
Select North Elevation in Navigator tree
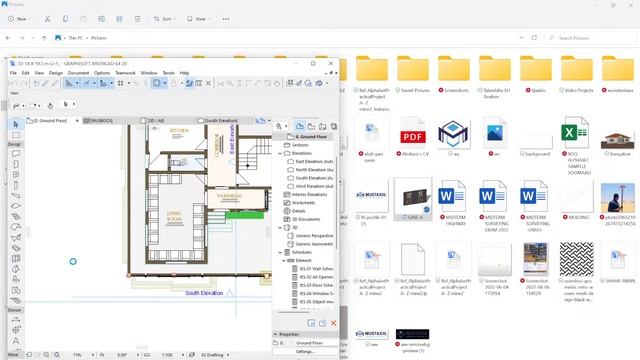(314, 170)
